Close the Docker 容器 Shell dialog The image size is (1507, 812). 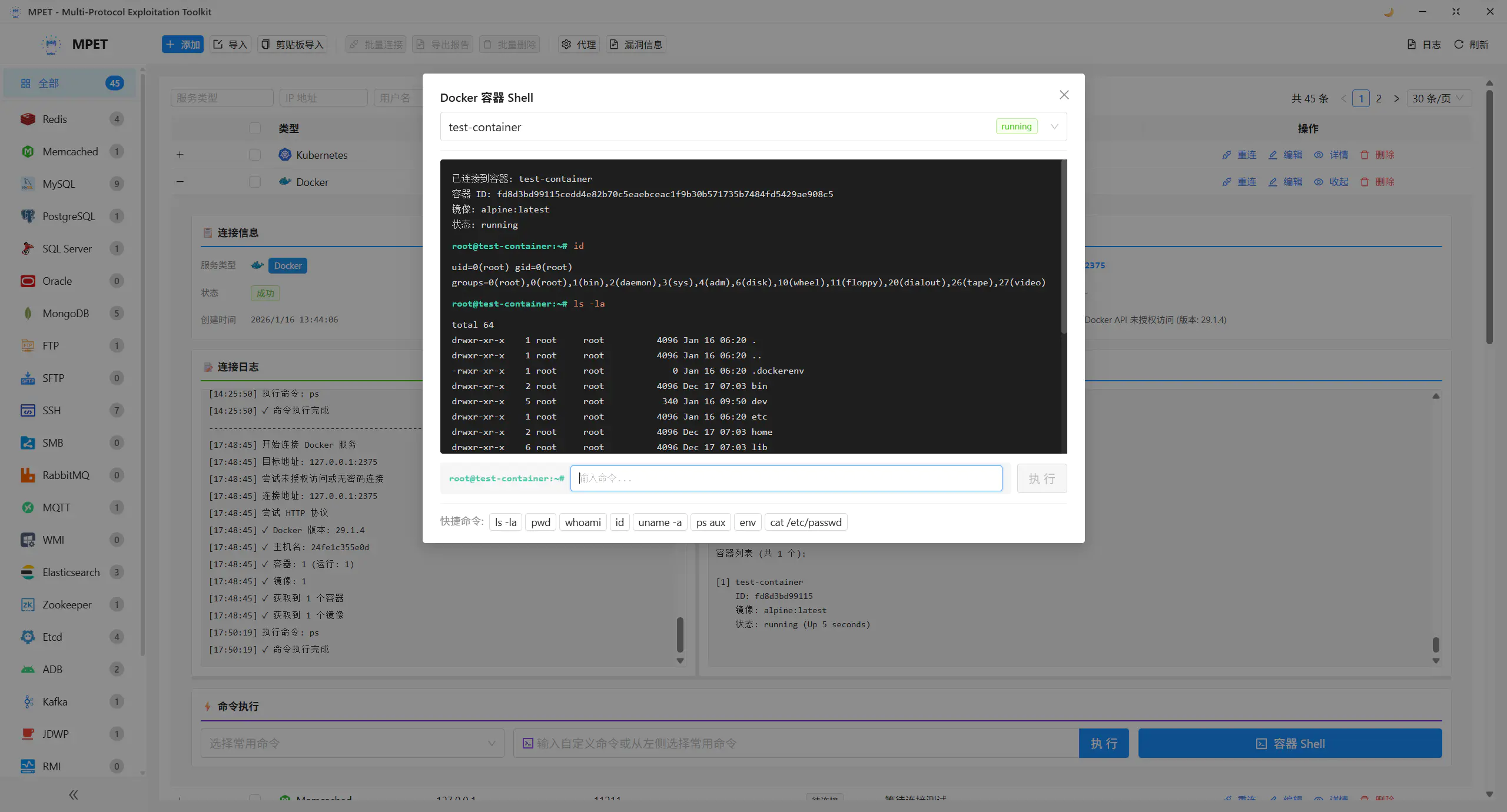tap(1064, 95)
